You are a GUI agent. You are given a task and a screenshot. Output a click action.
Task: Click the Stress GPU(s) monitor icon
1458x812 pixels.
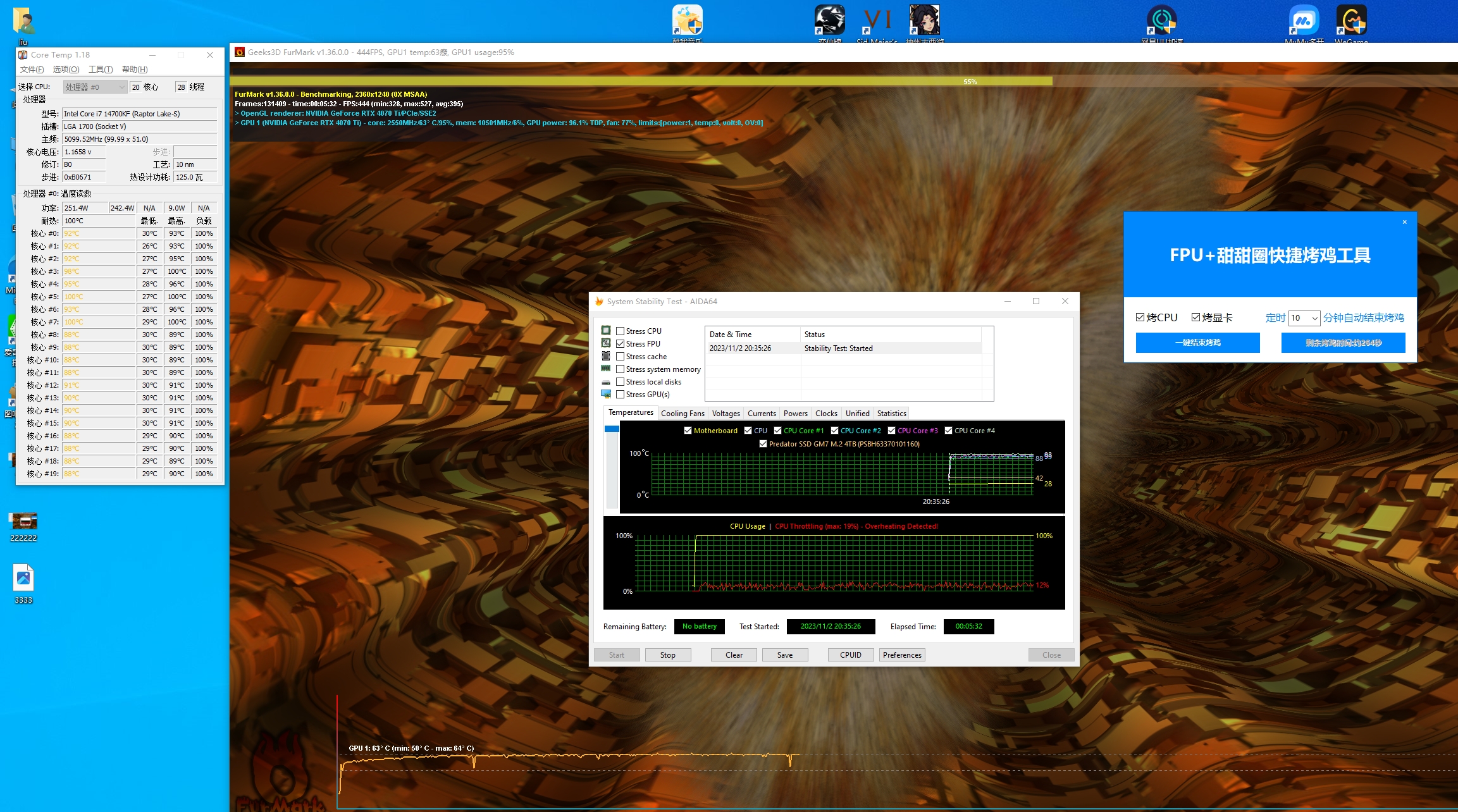[606, 393]
